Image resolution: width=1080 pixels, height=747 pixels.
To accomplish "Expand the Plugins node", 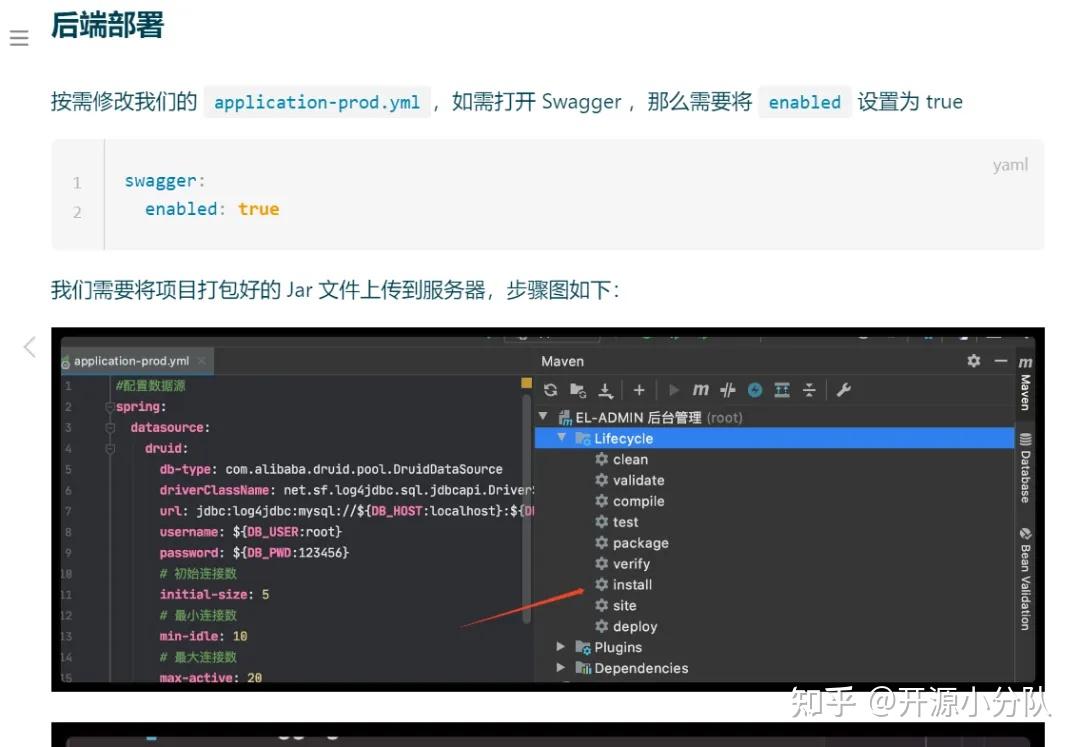I will [x=560, y=647].
